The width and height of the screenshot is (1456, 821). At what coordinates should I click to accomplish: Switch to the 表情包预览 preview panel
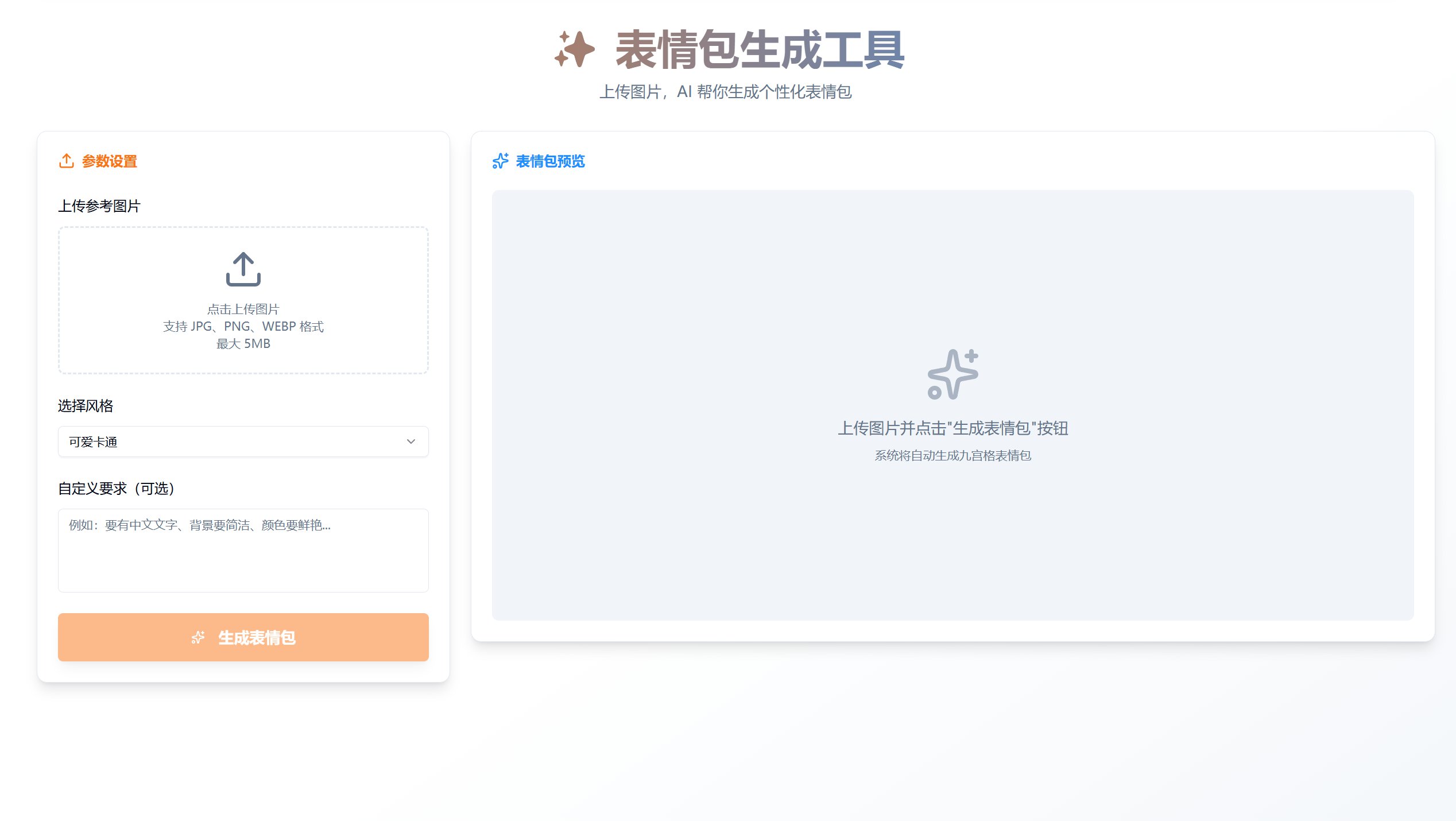click(549, 161)
